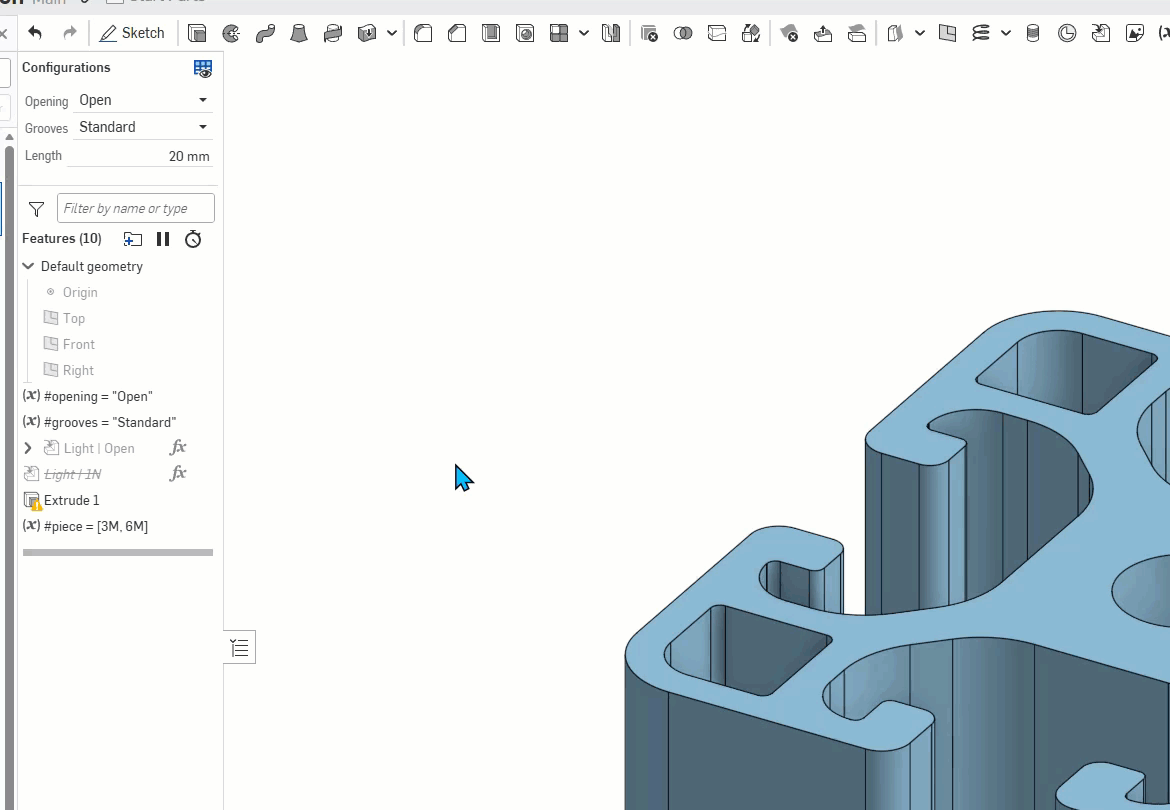Select the Replace face tool
The width and height of the screenshot is (1170, 810).
857,33
